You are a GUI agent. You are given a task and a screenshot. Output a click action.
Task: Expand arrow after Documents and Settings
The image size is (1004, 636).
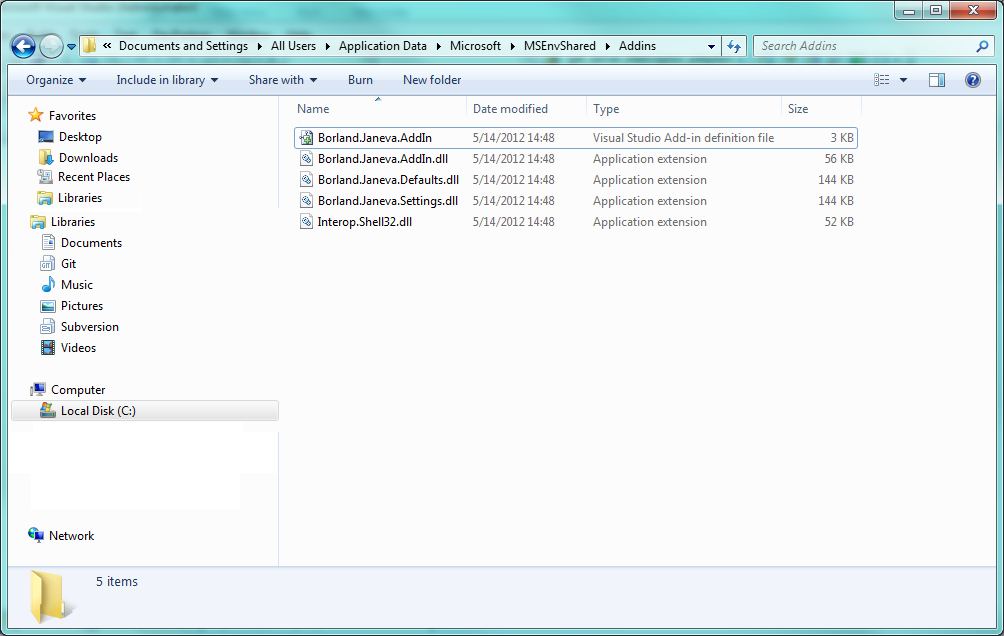(259, 46)
